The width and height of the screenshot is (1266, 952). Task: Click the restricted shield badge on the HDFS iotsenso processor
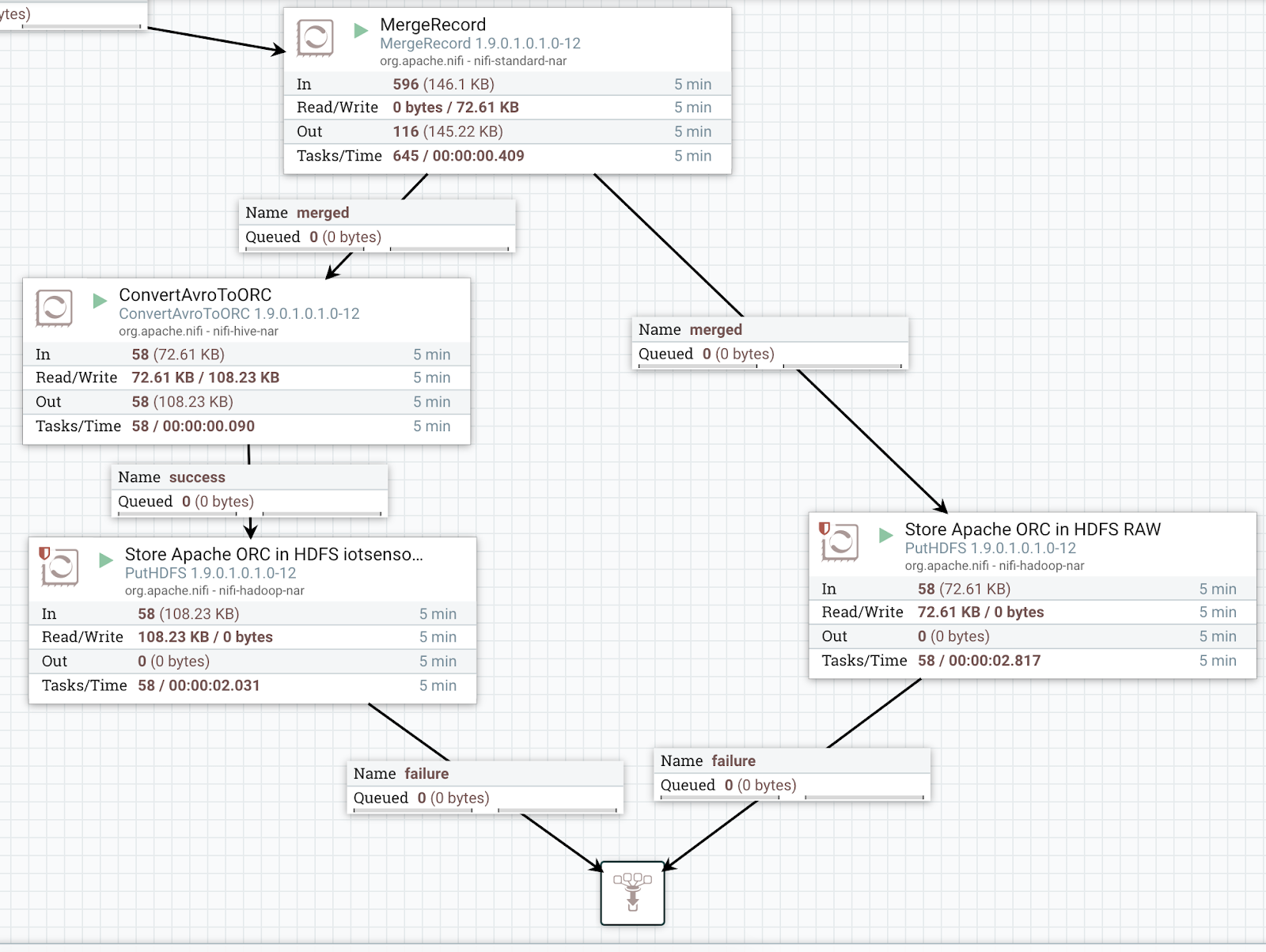44,554
